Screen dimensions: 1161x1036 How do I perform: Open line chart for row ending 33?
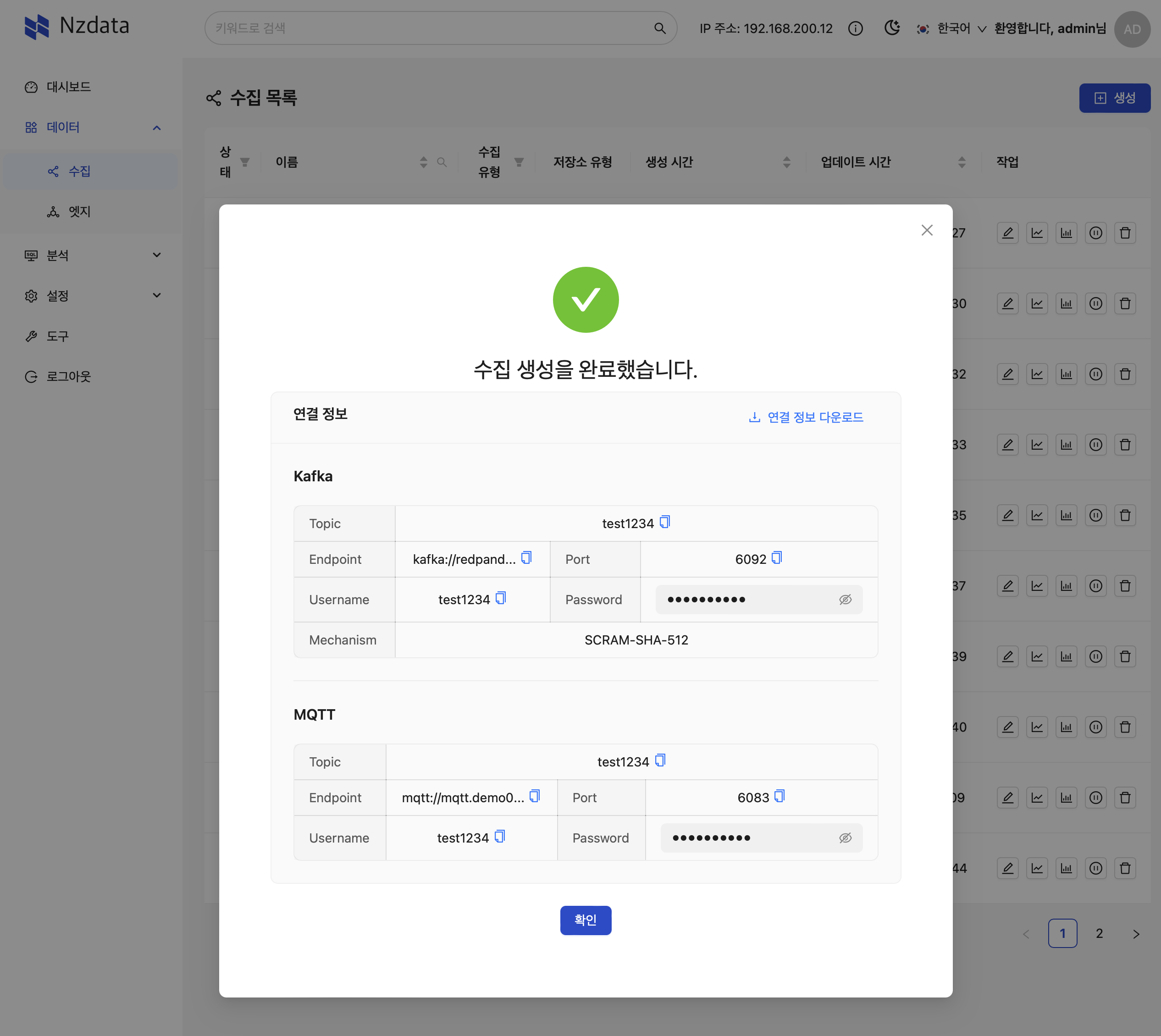click(1037, 445)
